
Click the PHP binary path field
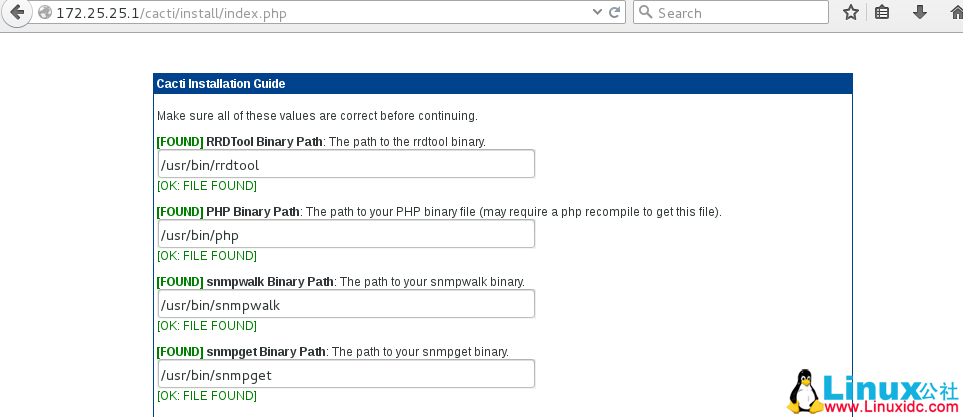pos(346,235)
